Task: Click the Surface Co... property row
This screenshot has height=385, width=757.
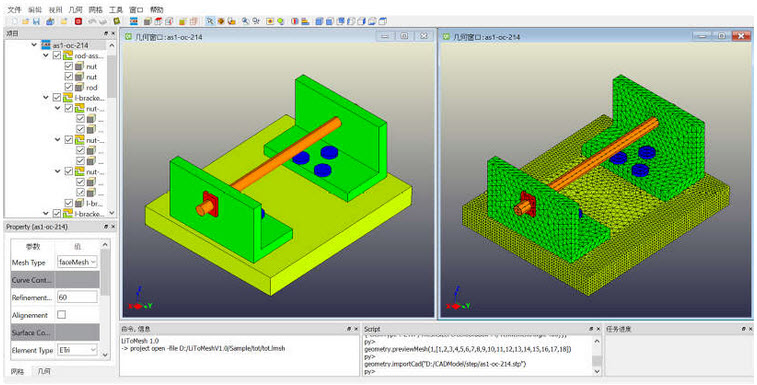Action: pyautogui.click(x=55, y=332)
